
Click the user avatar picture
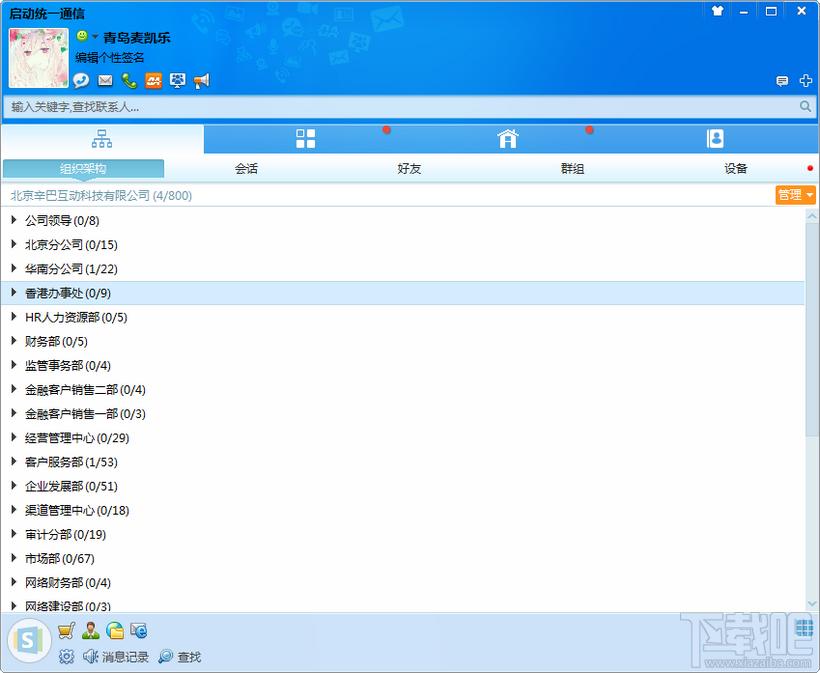39,58
